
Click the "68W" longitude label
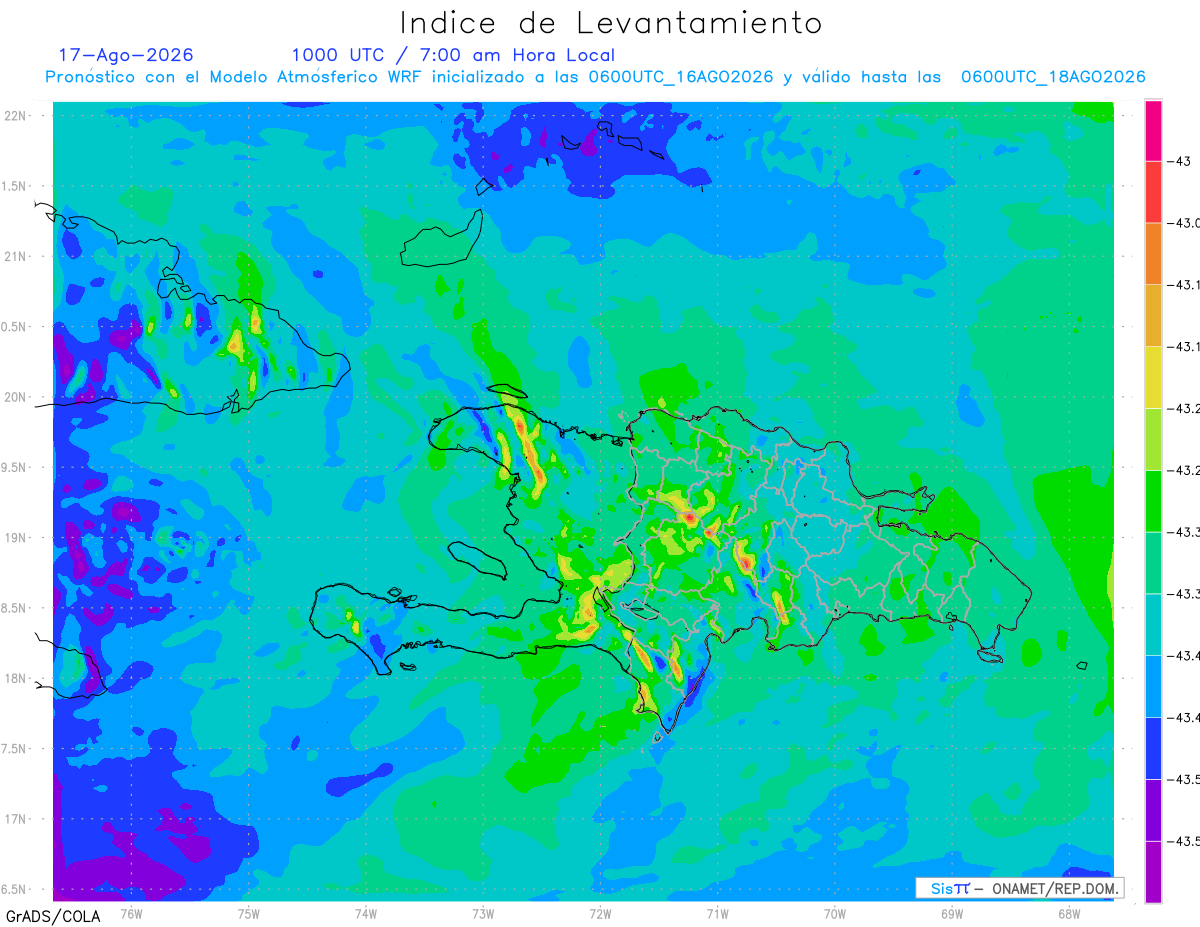1069,914
